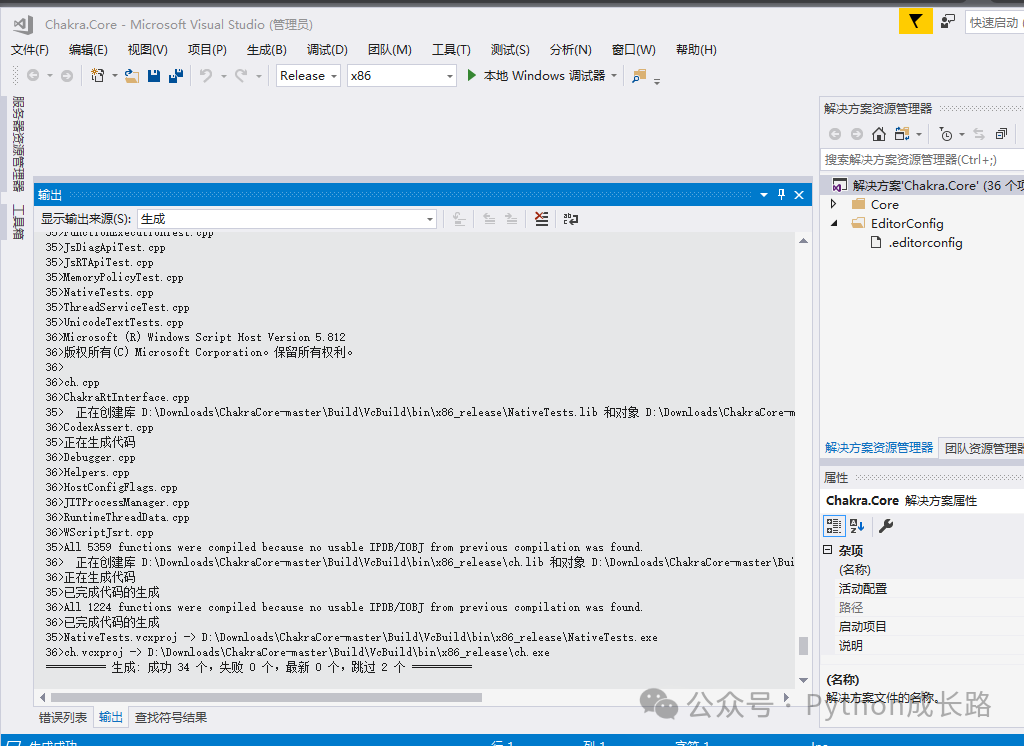The image size is (1024, 746).
Task: Click the navigate forward toolbar arrow
Action: pos(67,76)
